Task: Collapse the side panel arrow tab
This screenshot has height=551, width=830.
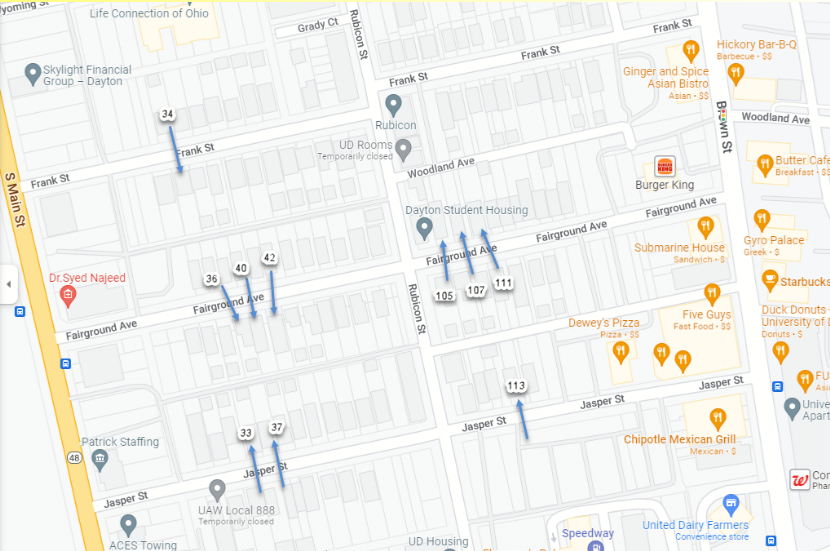Action: pyautogui.click(x=8, y=284)
